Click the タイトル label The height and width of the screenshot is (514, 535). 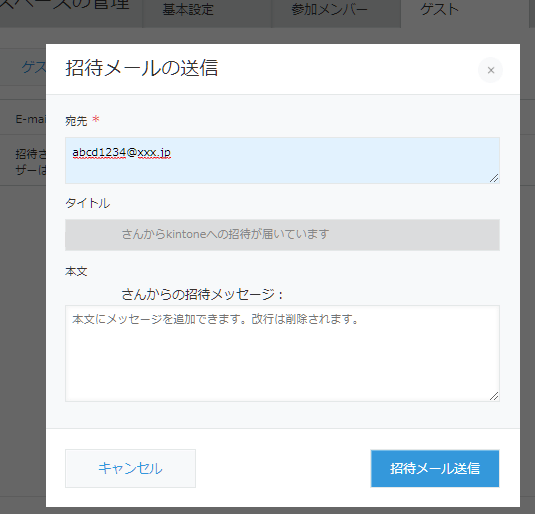tap(88, 203)
